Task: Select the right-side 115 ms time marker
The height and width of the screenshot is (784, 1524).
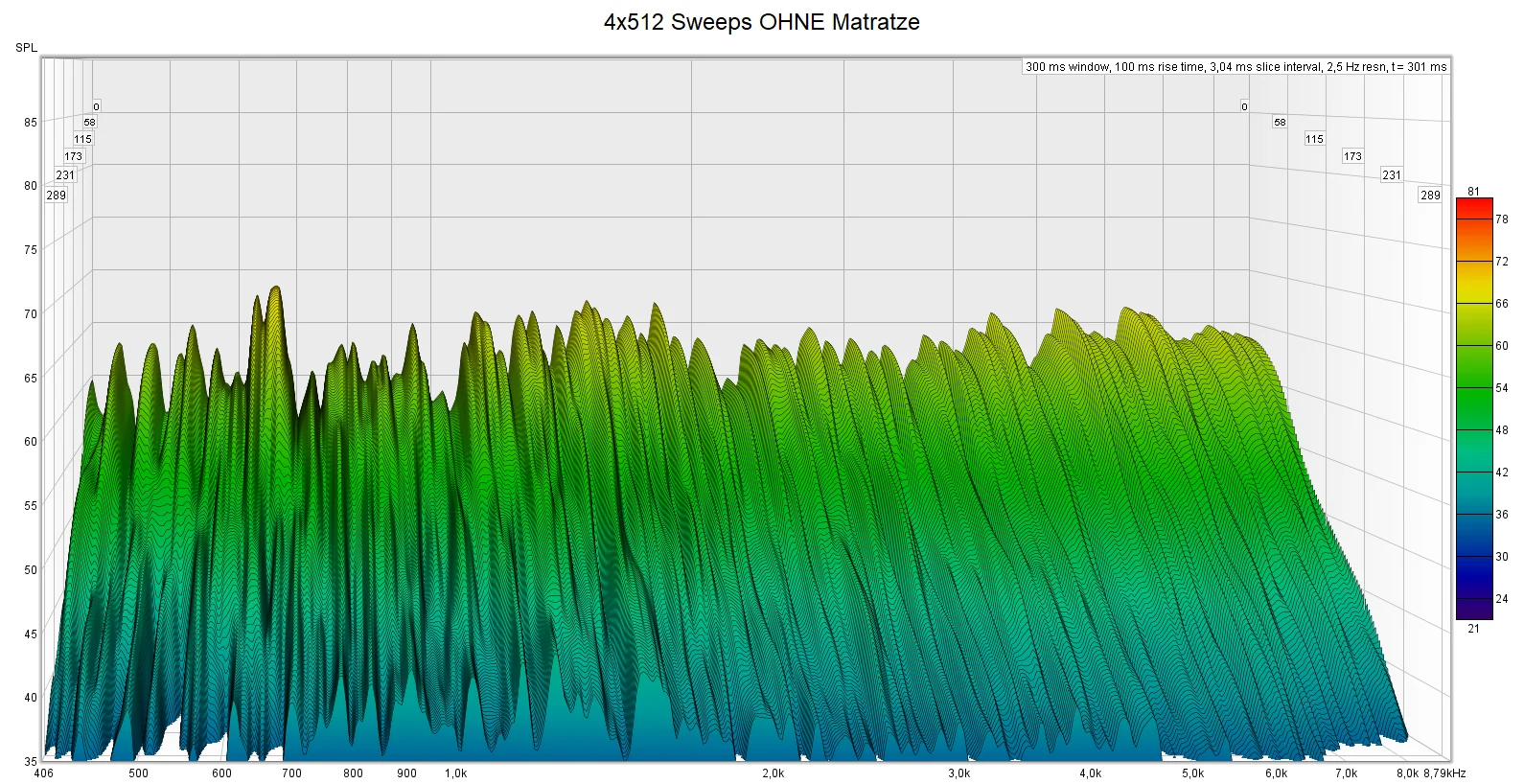Action: [1314, 139]
